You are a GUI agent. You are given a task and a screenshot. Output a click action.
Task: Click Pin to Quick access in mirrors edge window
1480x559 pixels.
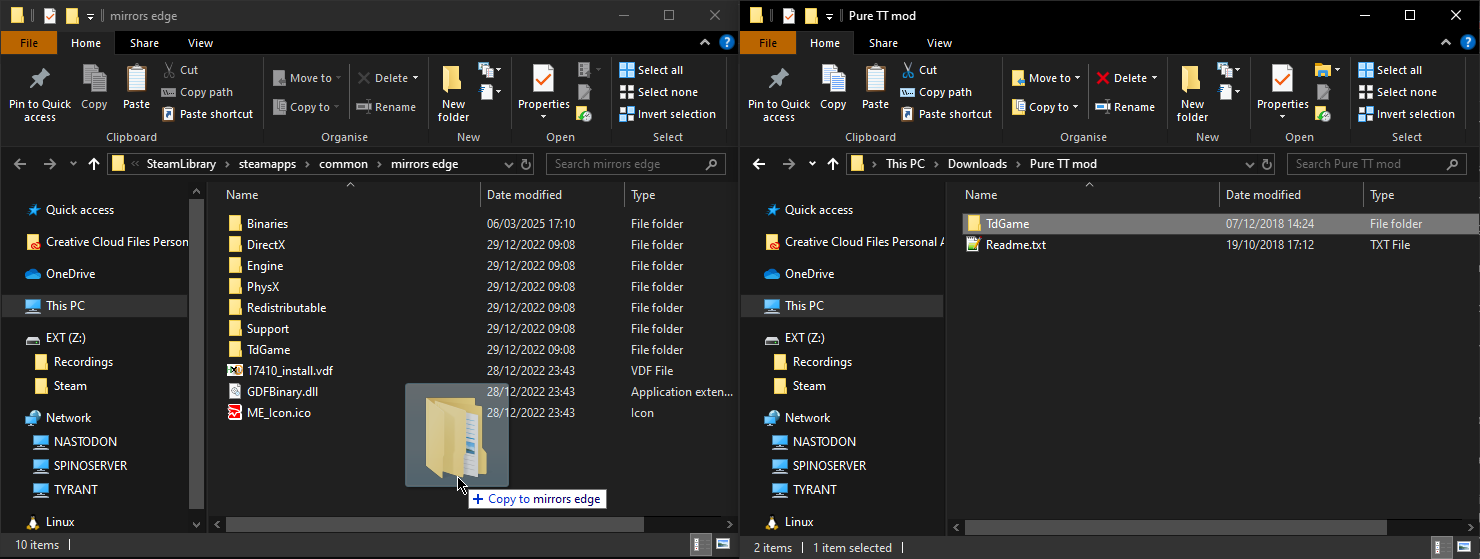point(40,94)
